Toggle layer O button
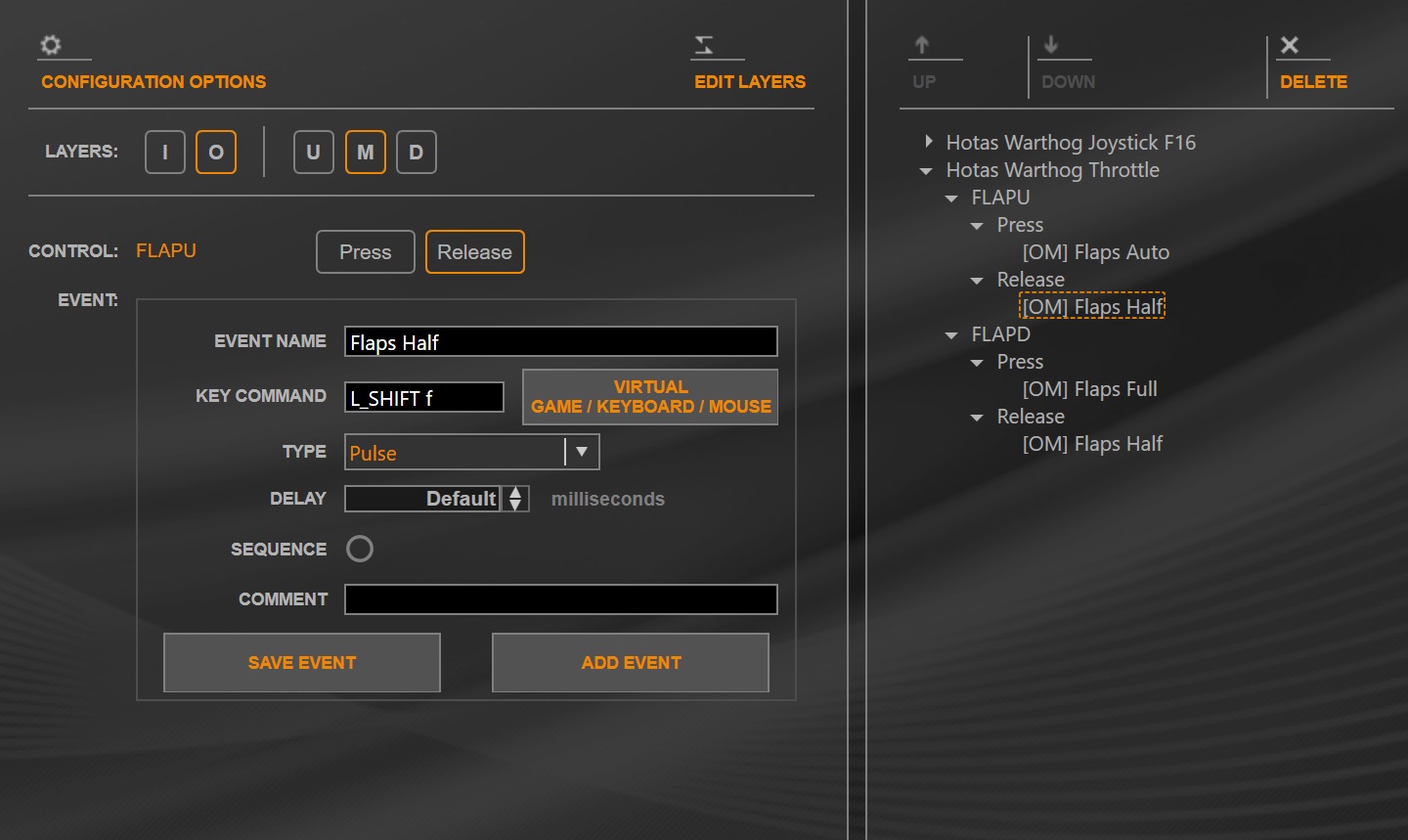Screen dimensions: 1408x840 coord(216,153)
